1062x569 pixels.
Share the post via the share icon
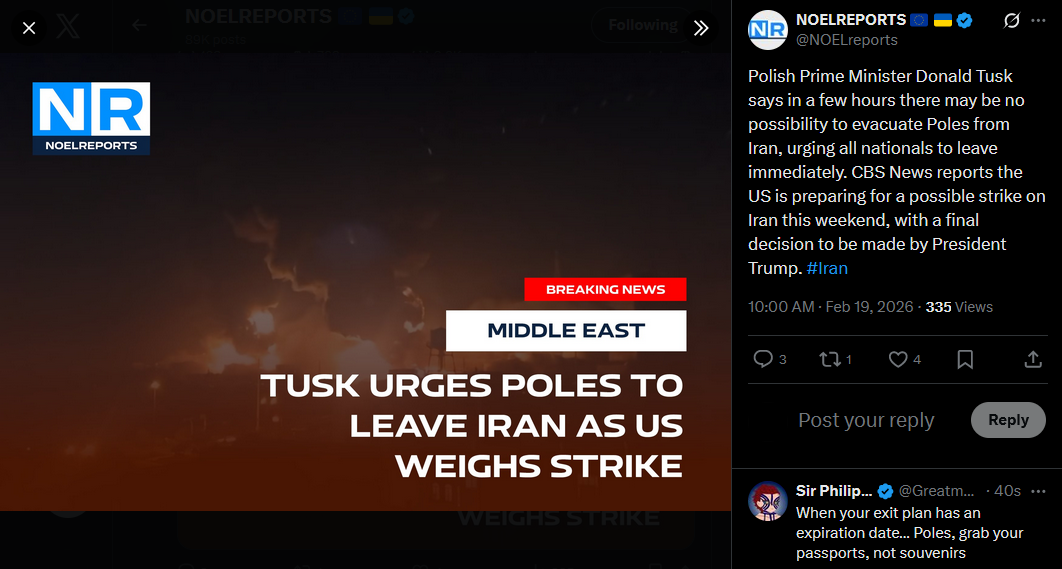(1032, 359)
